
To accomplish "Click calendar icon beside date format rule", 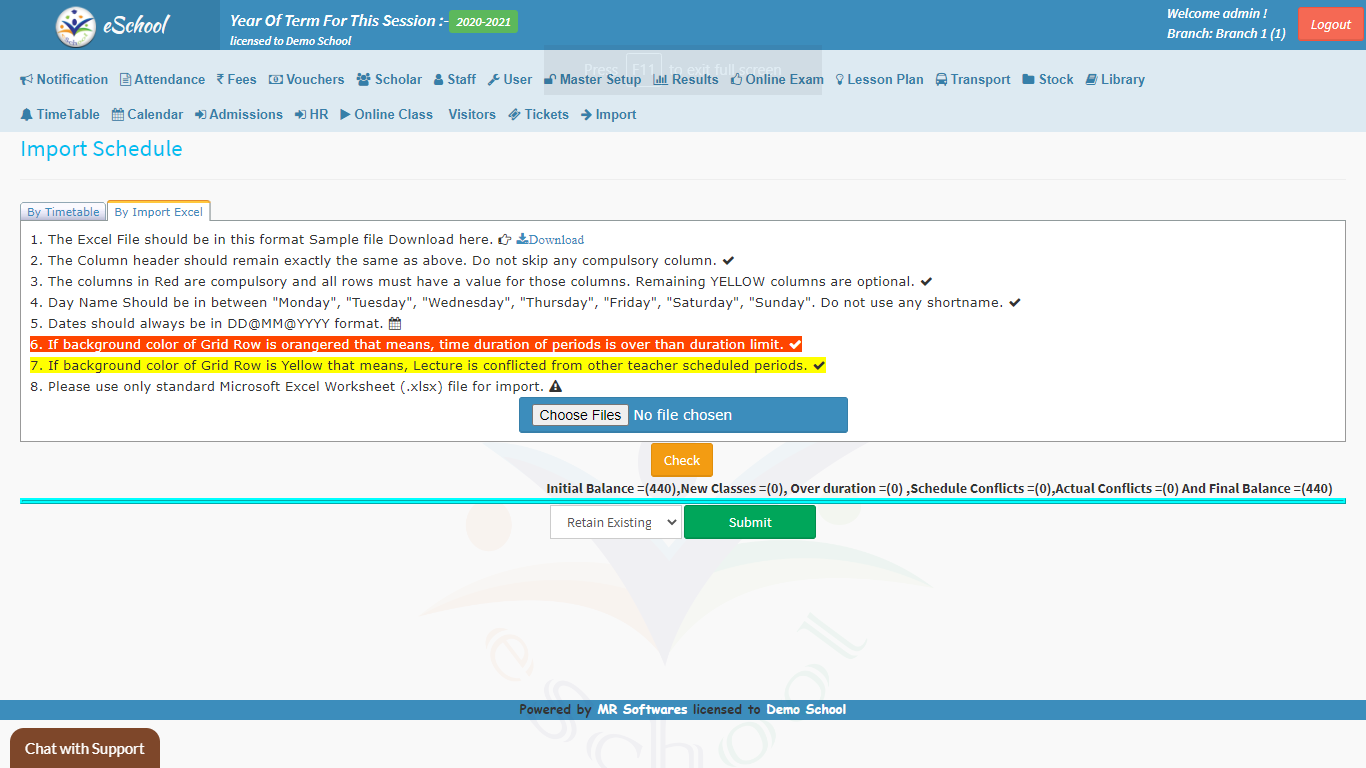I will (x=394, y=324).
